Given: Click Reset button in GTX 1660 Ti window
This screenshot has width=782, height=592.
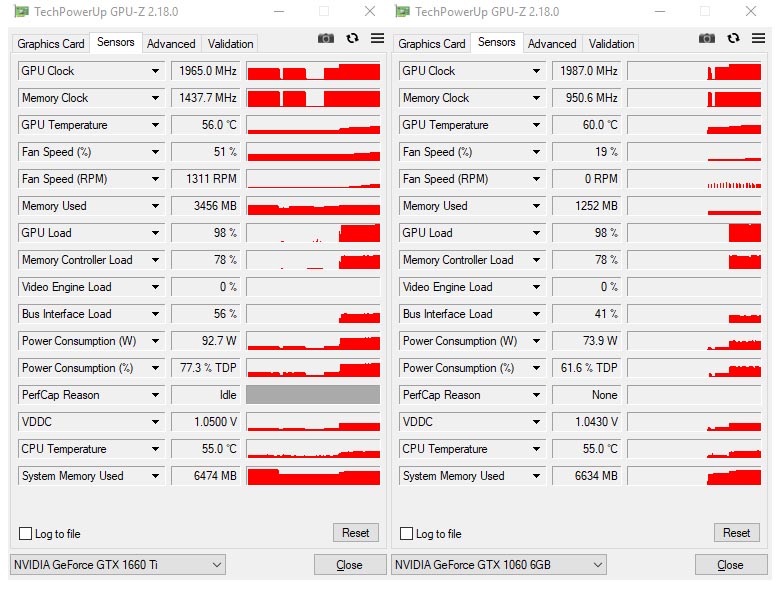Looking at the screenshot, I should click(x=356, y=533).
